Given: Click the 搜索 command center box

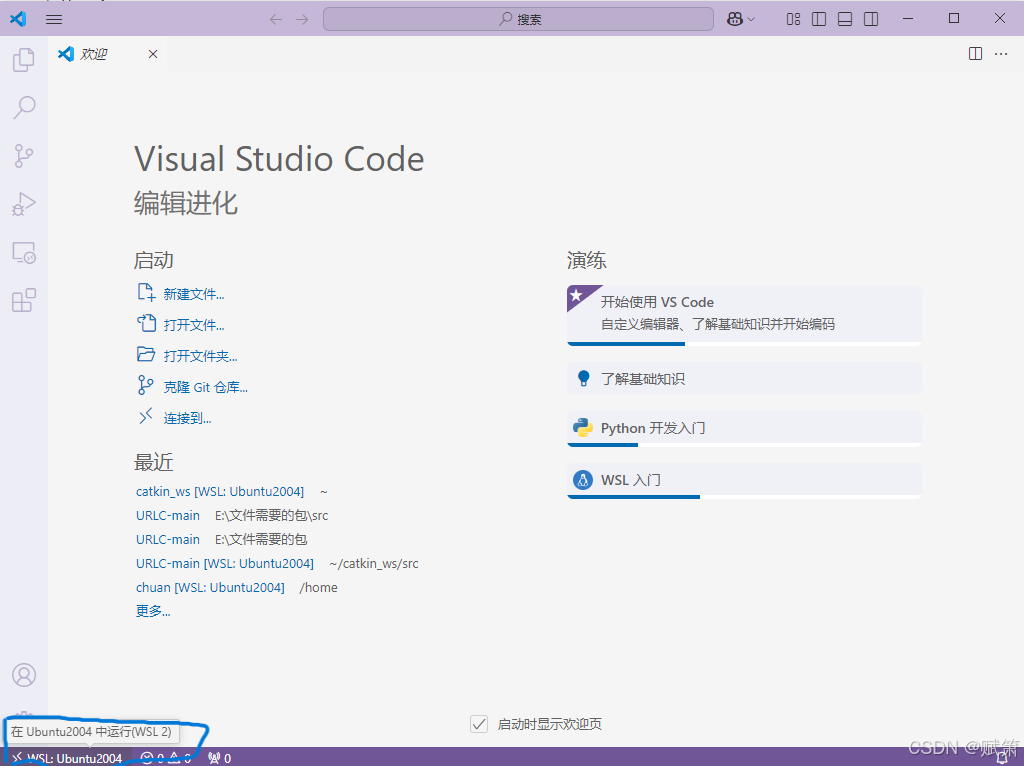Looking at the screenshot, I should (518, 19).
